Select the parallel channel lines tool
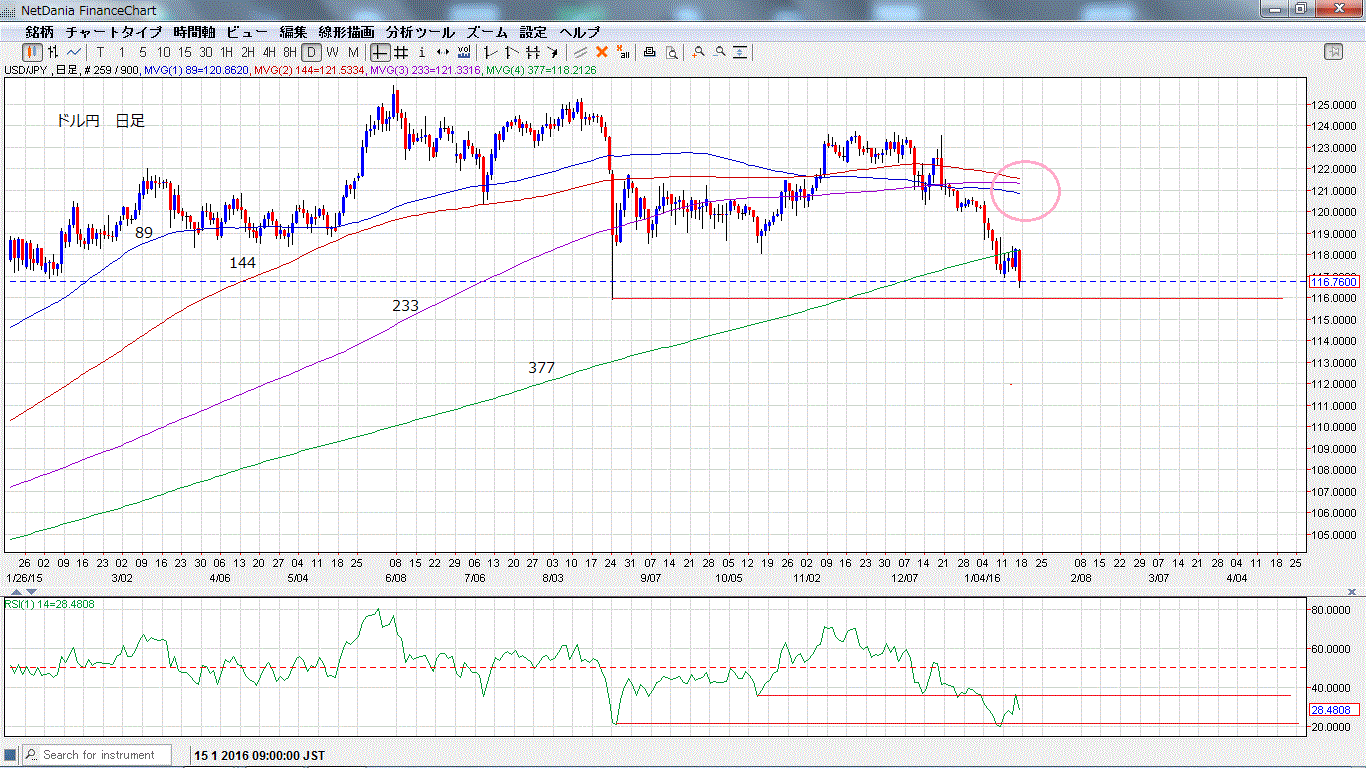1366x768 pixels. tap(532, 52)
